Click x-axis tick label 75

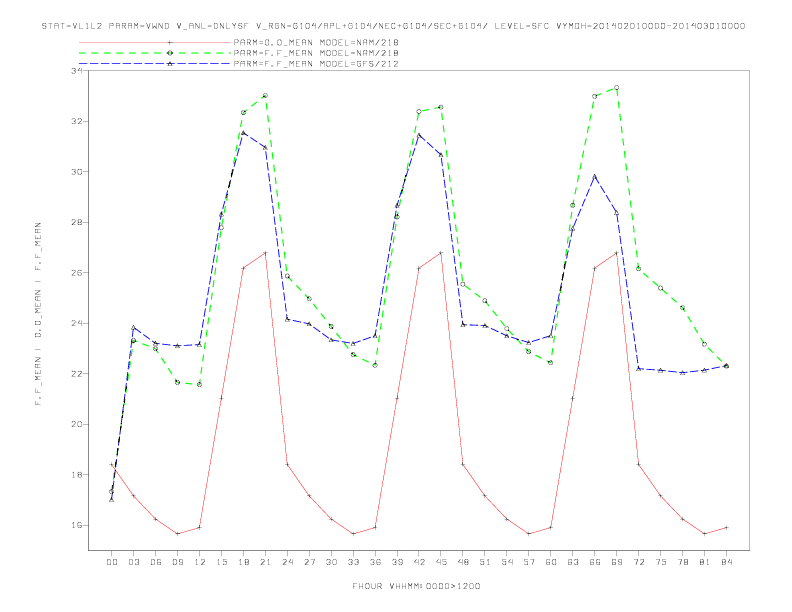pos(661,562)
